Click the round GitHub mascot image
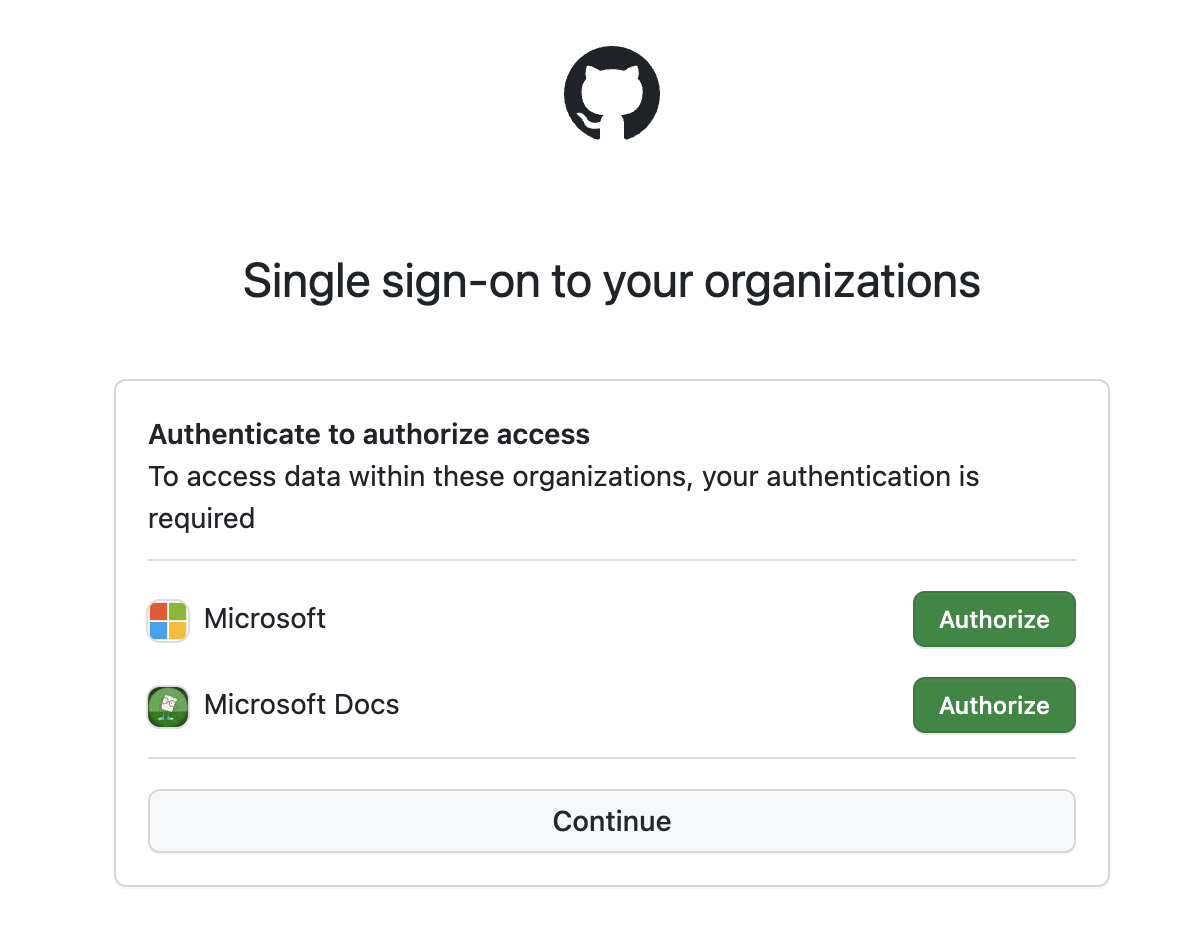Screen dimensions: 1196x930 point(611,93)
